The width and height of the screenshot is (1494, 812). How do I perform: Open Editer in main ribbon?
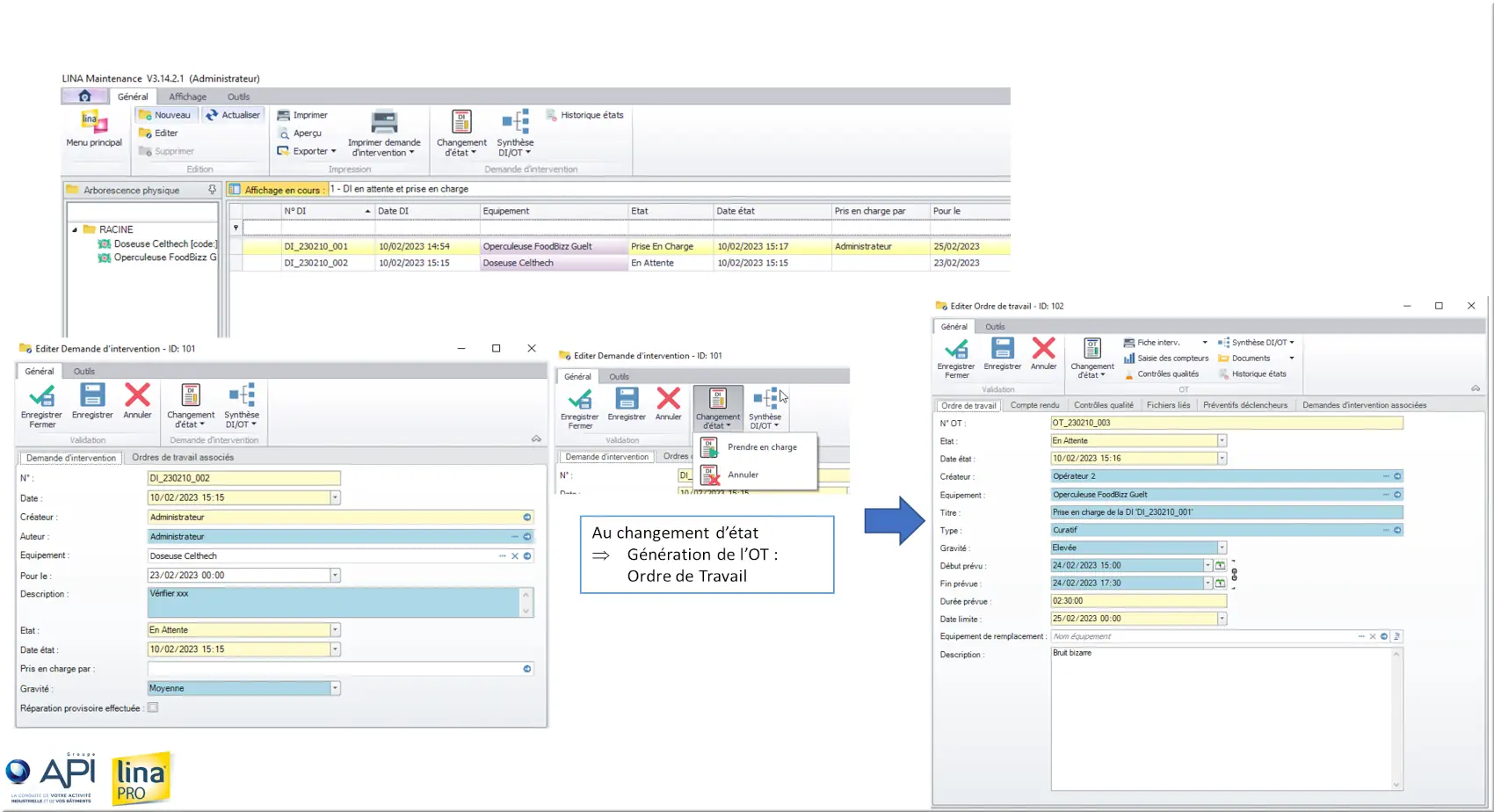[158, 134]
